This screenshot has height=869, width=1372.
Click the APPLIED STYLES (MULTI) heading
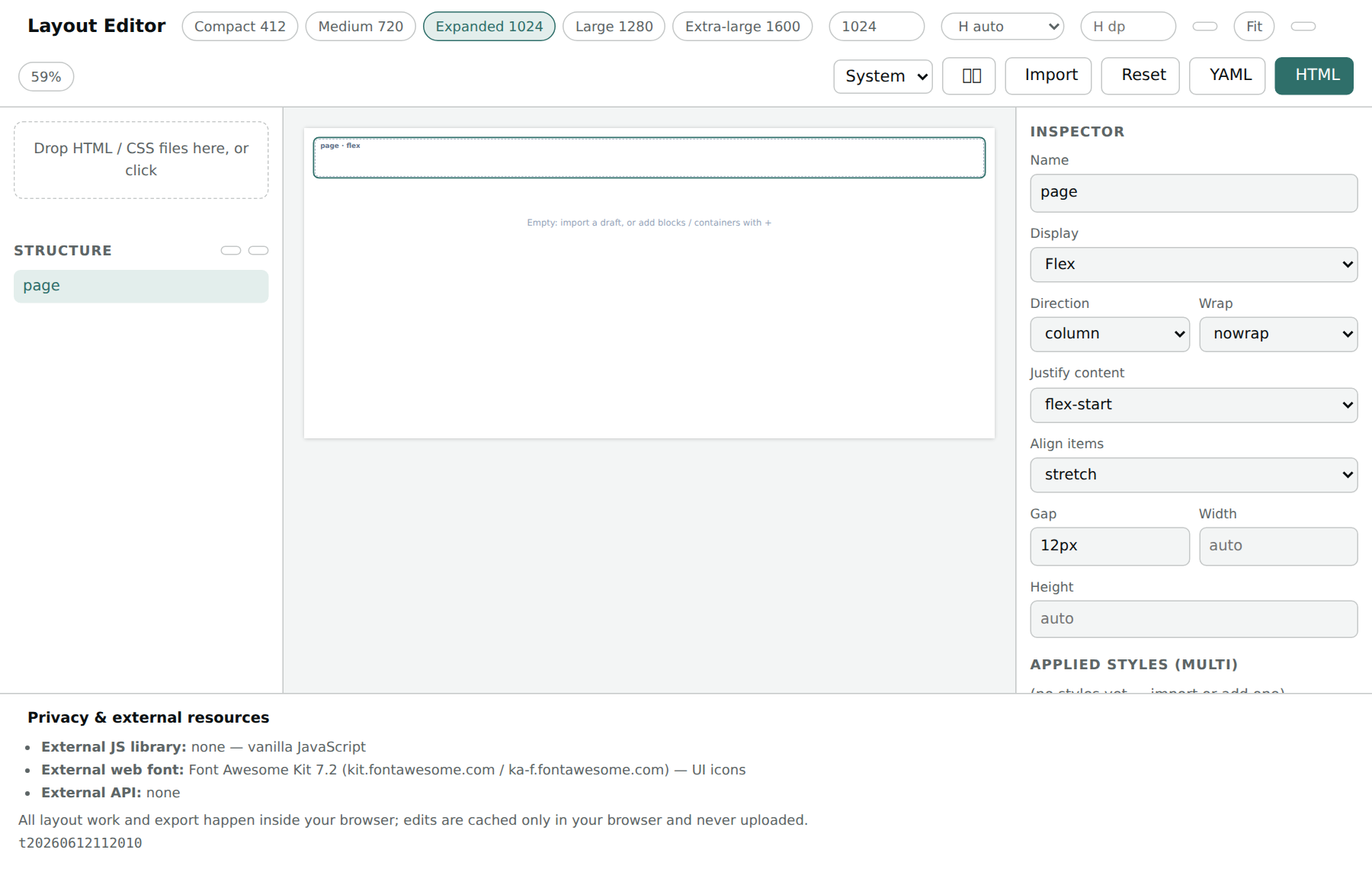point(1133,665)
